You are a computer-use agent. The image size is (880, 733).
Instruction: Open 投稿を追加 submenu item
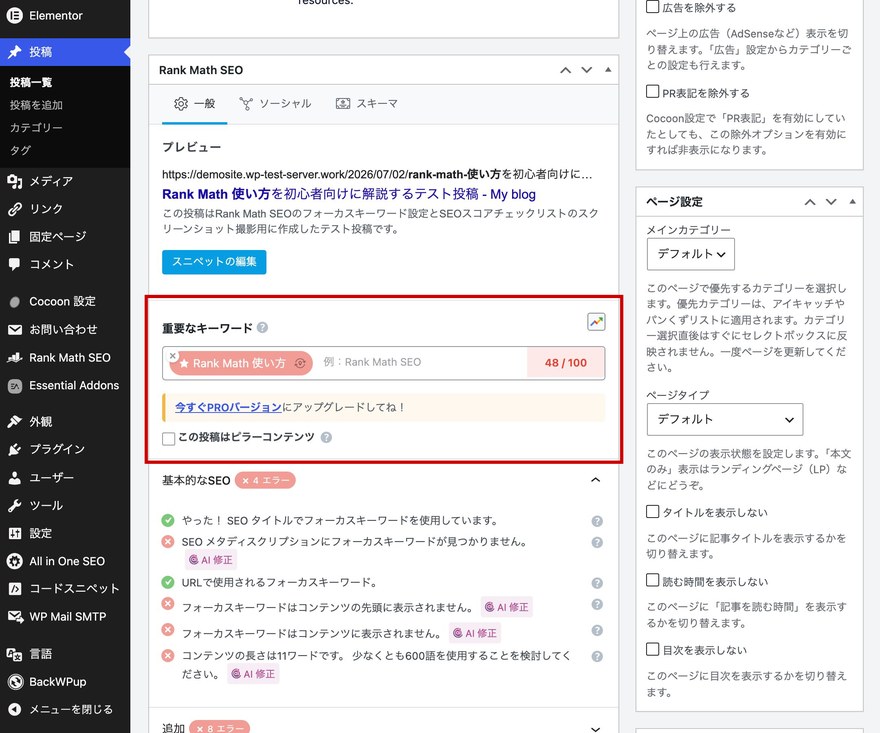point(36,105)
